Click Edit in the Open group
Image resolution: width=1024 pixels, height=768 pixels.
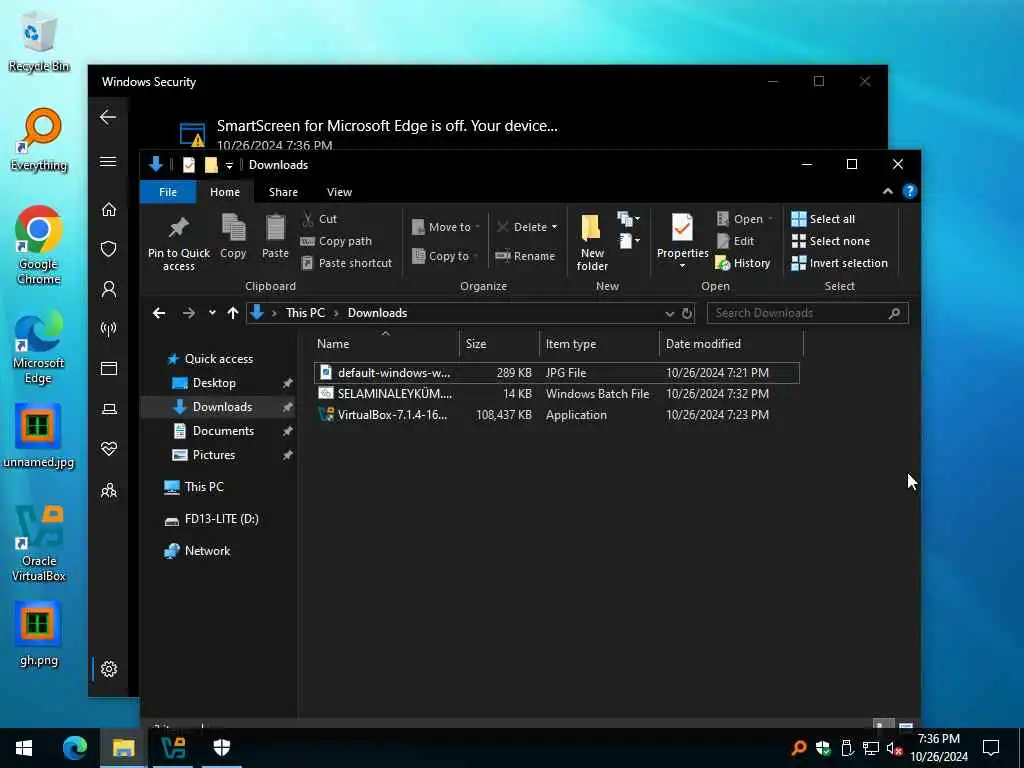(735, 241)
